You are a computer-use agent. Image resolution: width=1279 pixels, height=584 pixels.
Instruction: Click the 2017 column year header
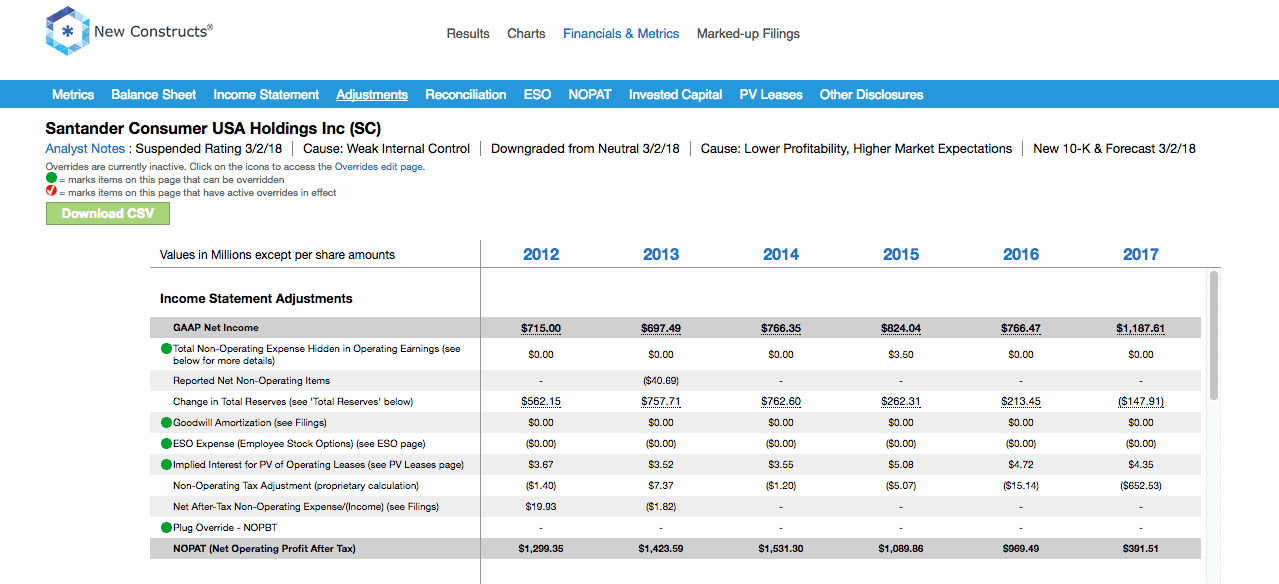[1141, 254]
